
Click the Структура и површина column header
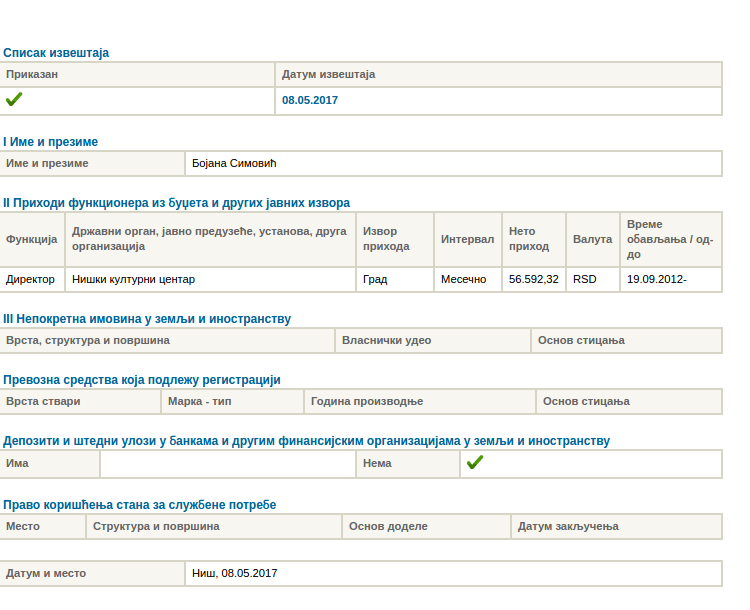pyautogui.click(x=156, y=527)
